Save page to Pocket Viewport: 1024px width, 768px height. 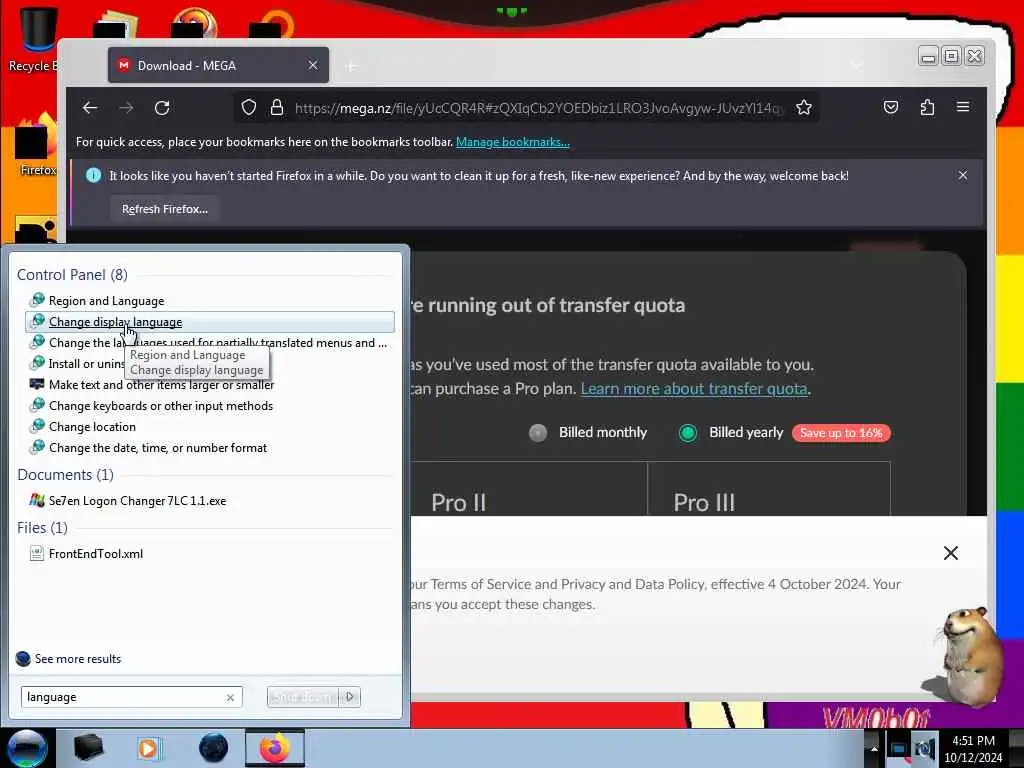891,108
